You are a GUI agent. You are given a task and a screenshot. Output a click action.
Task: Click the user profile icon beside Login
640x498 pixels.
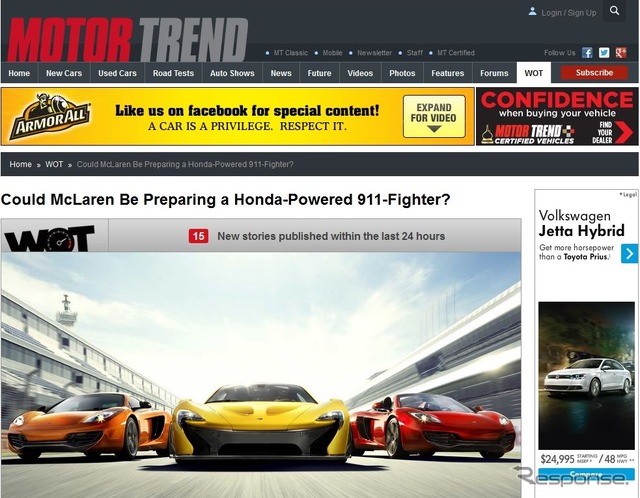tap(532, 11)
